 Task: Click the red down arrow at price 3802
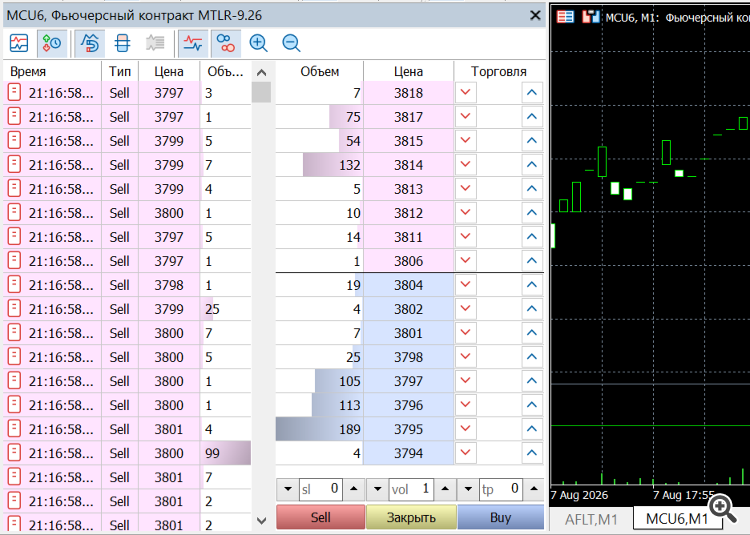(x=465, y=309)
